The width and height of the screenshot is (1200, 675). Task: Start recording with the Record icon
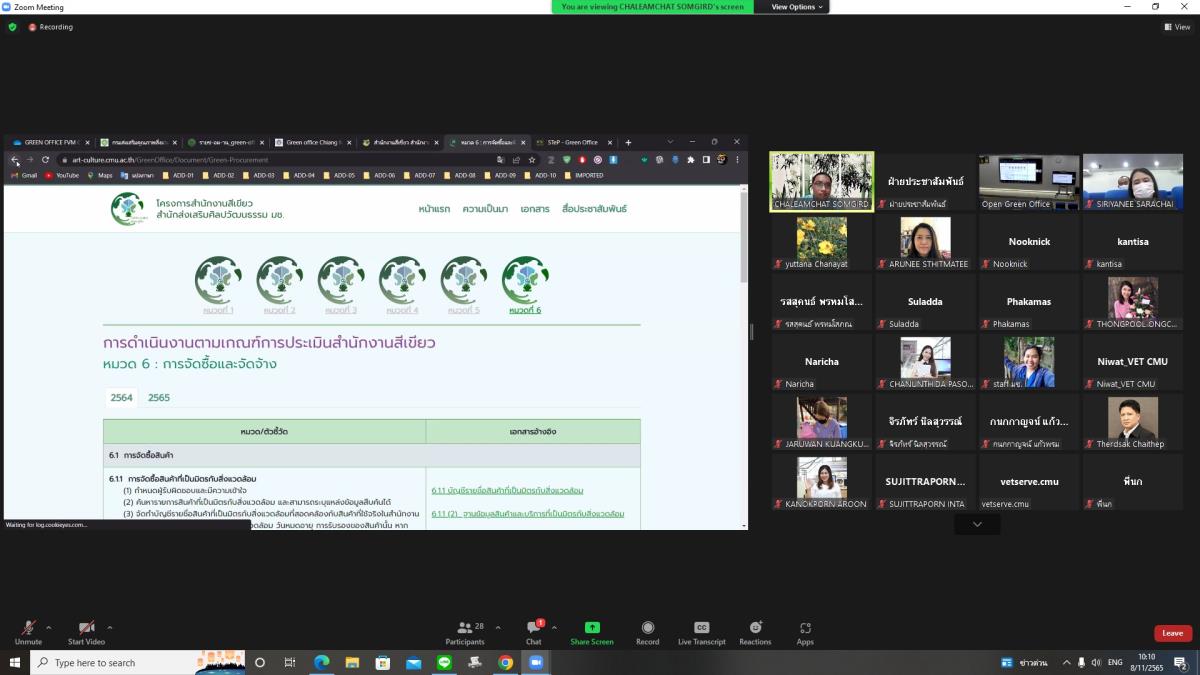click(x=647, y=628)
